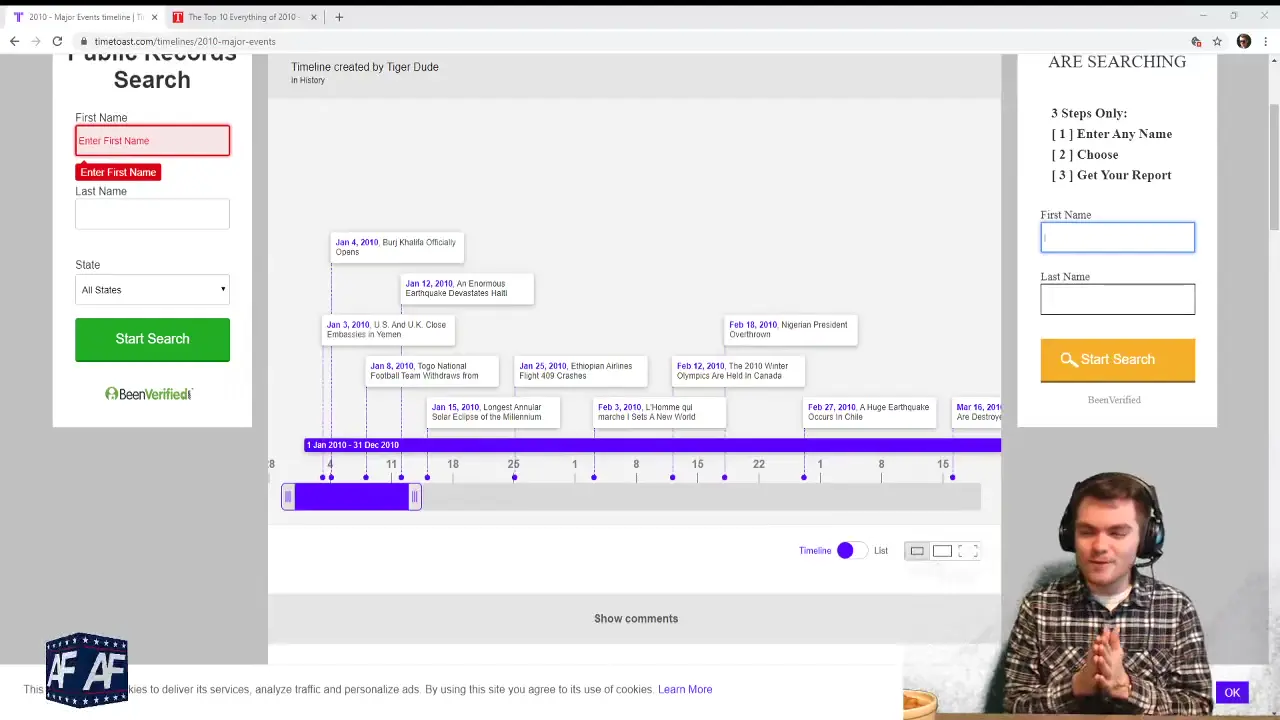Close the 2010 Major Events timeline tab
The width and height of the screenshot is (1280, 720).
point(154,17)
